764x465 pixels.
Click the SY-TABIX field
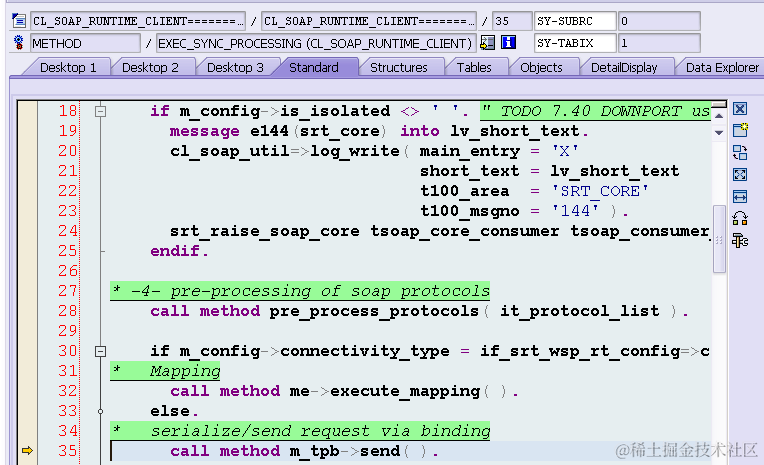click(575, 43)
